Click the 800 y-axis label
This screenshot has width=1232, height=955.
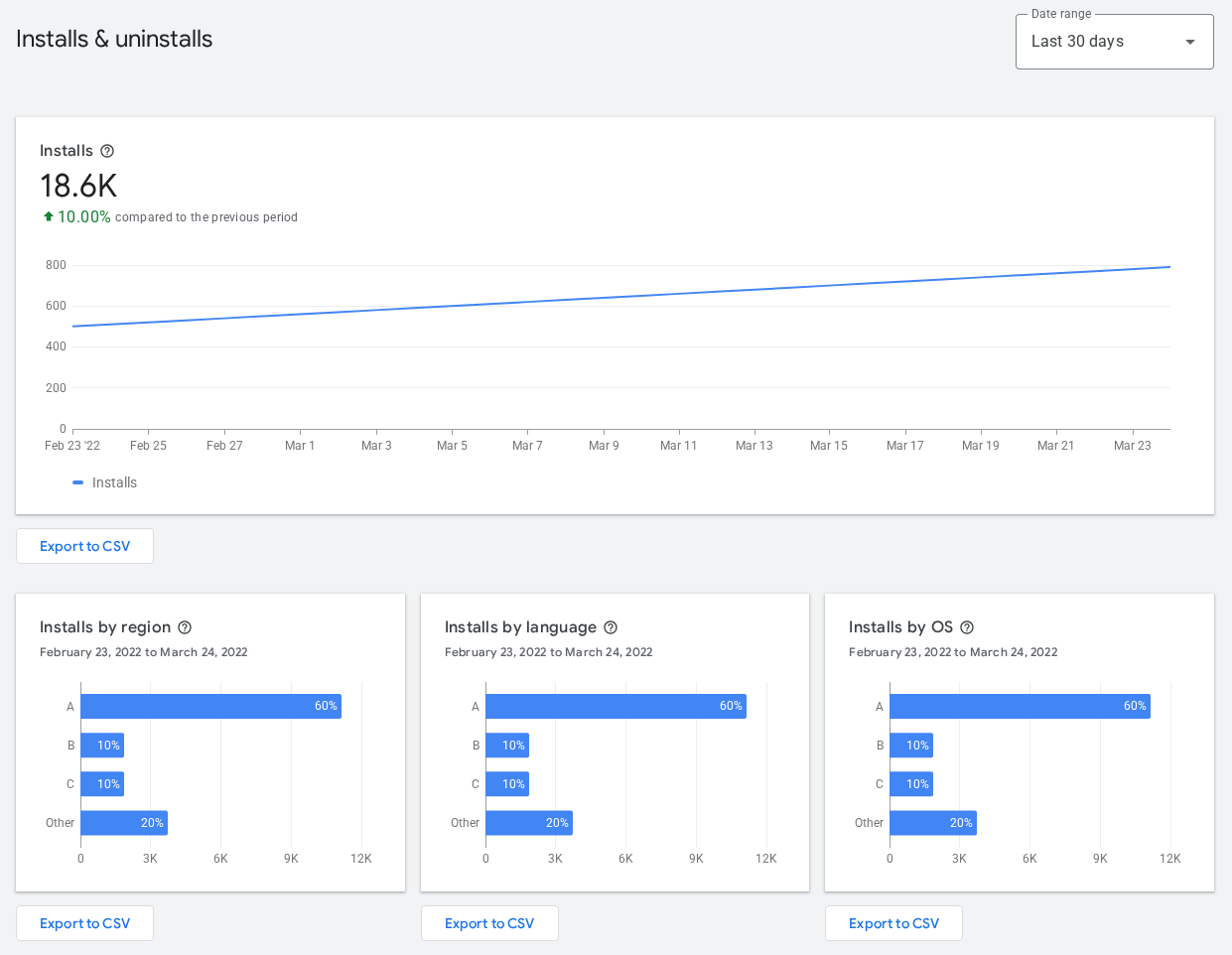coord(56,265)
